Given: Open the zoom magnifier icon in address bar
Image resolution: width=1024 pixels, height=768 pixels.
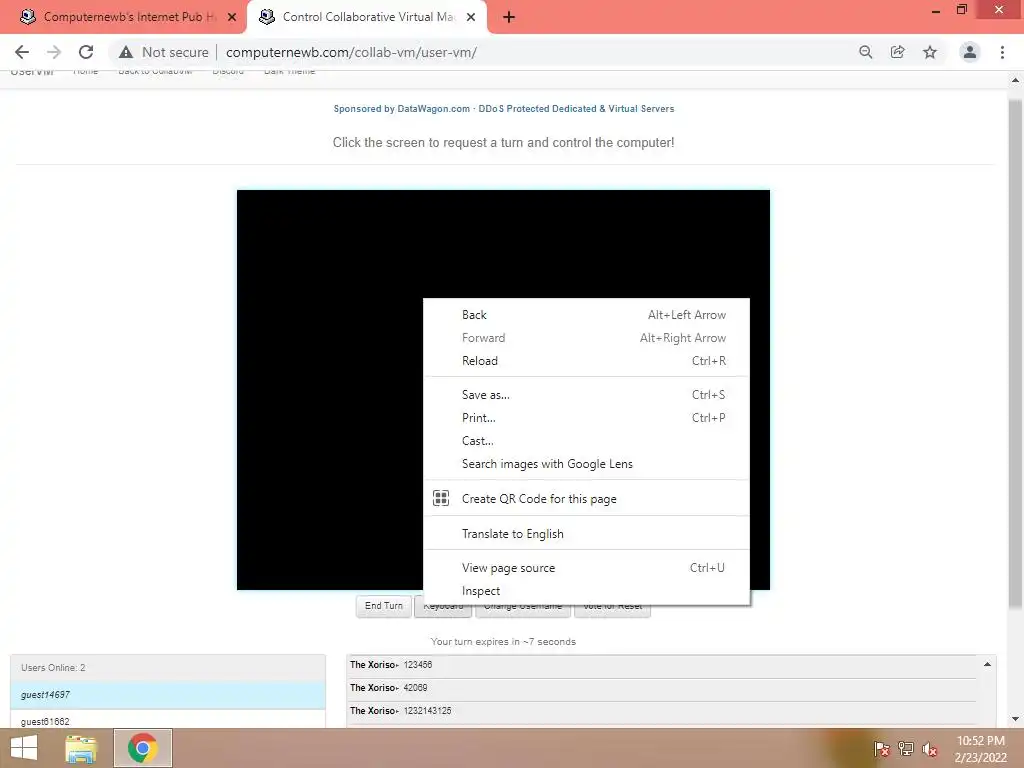Looking at the screenshot, I should click(865, 52).
